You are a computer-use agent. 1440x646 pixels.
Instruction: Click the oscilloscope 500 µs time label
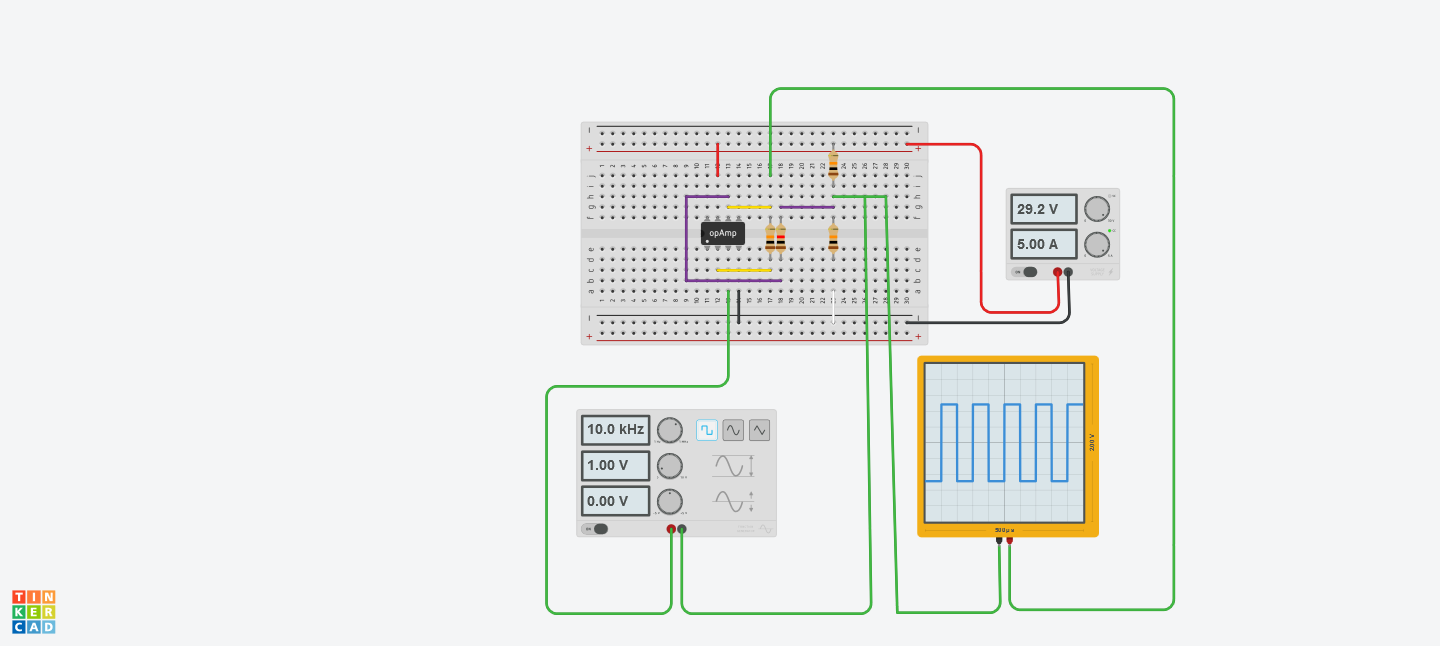pyautogui.click(x=1004, y=530)
